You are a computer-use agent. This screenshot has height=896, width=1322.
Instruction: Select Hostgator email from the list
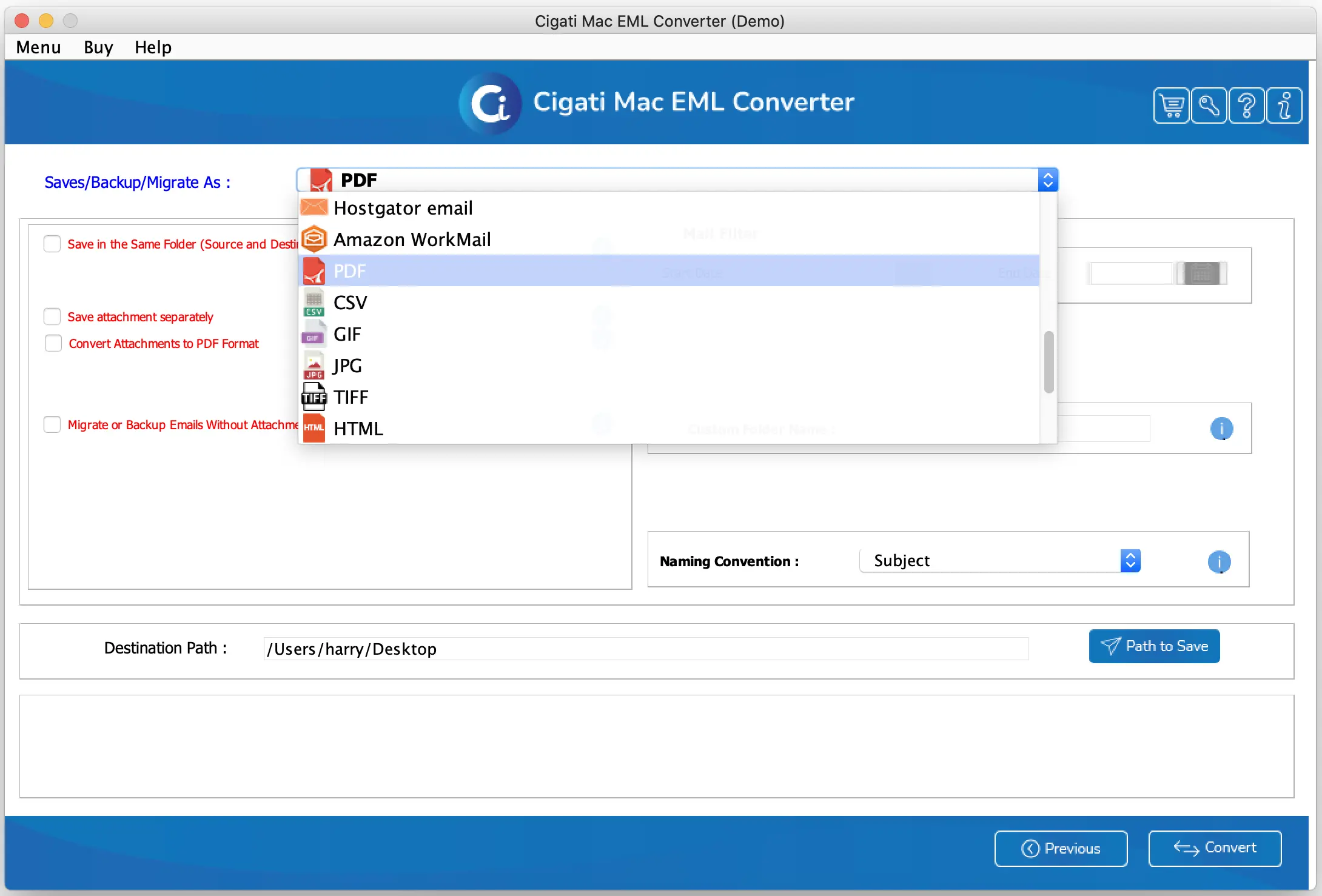(x=669, y=208)
